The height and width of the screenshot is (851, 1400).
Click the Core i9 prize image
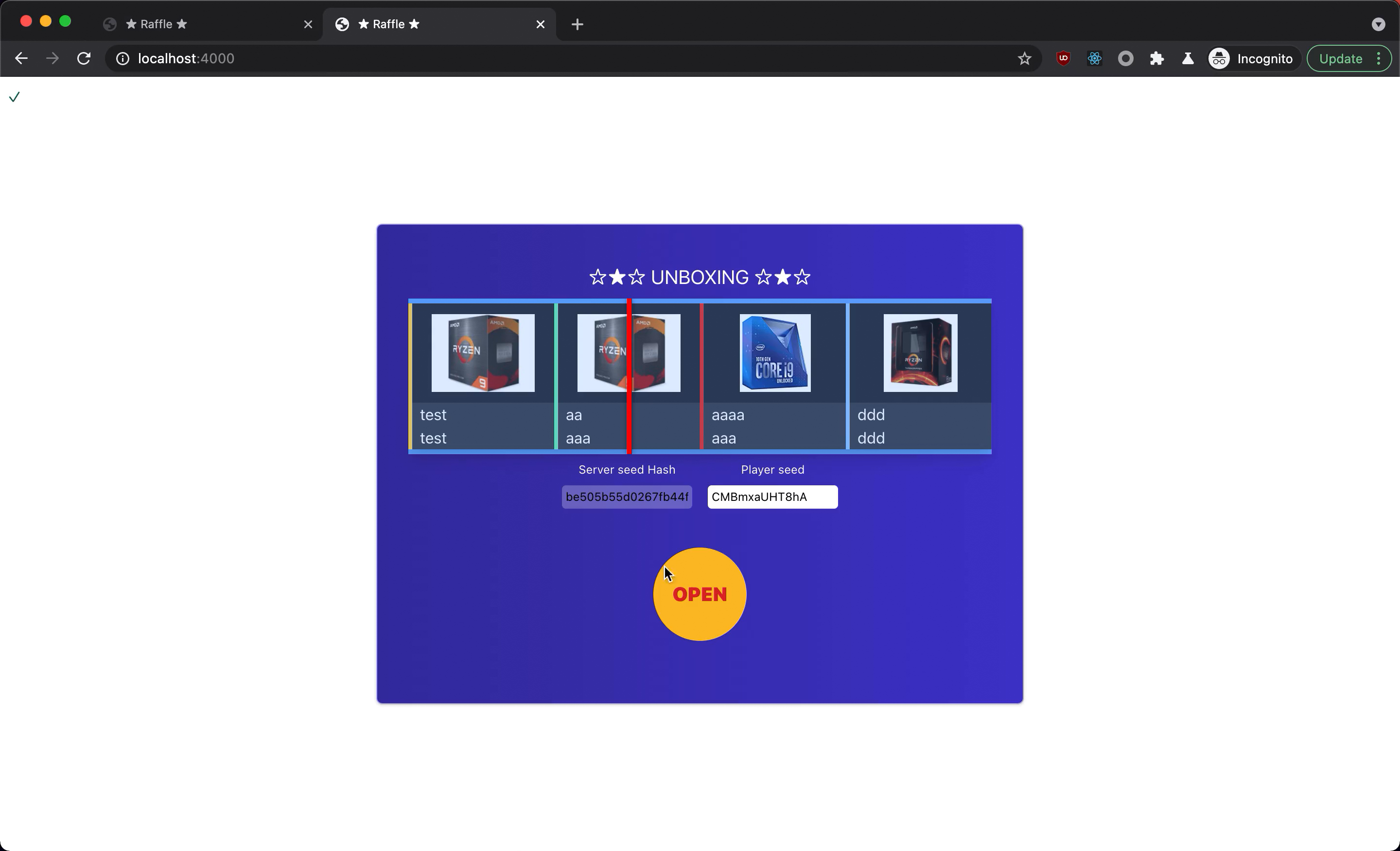[x=775, y=353]
